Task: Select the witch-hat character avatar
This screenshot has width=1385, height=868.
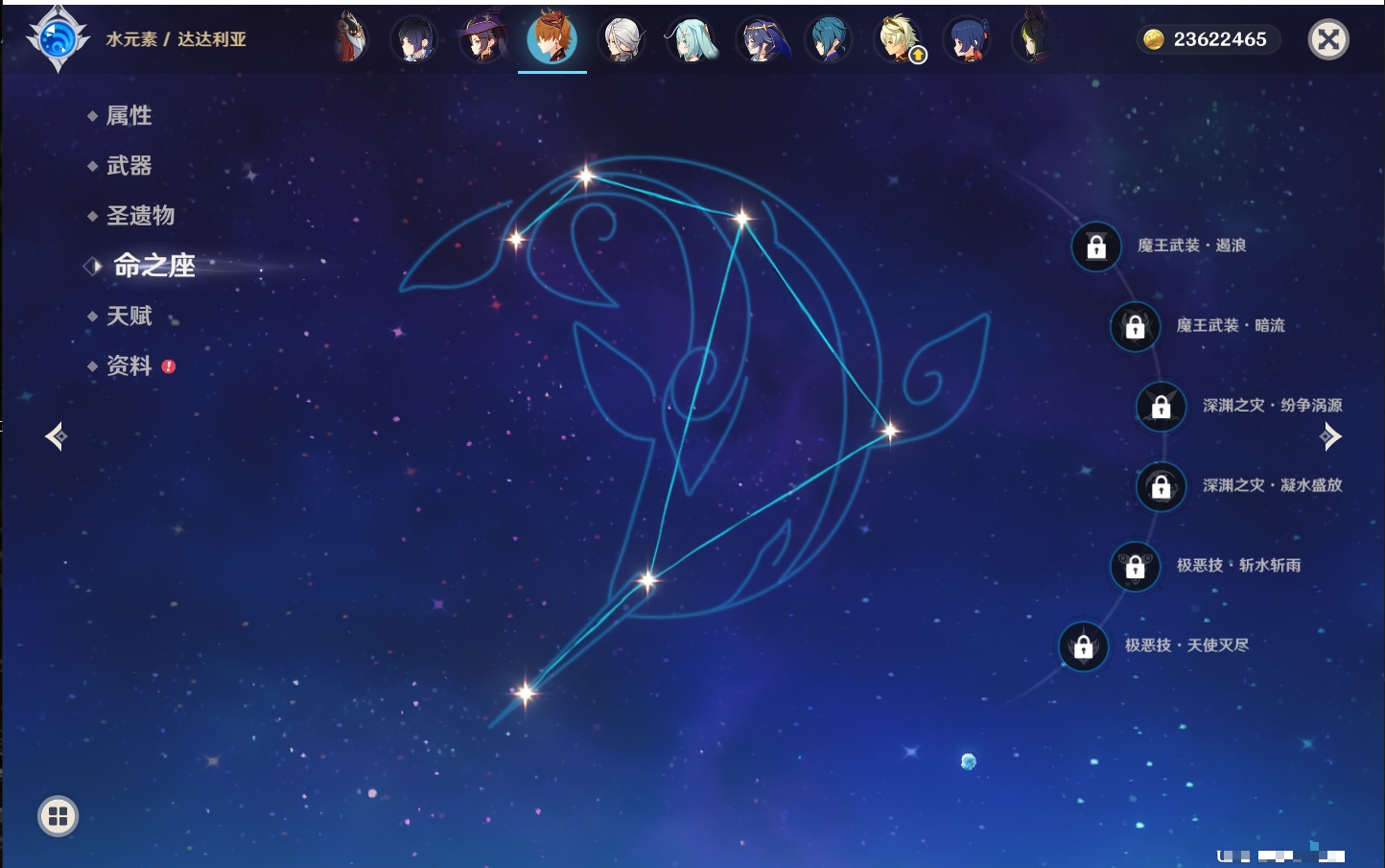Action: tap(482, 39)
